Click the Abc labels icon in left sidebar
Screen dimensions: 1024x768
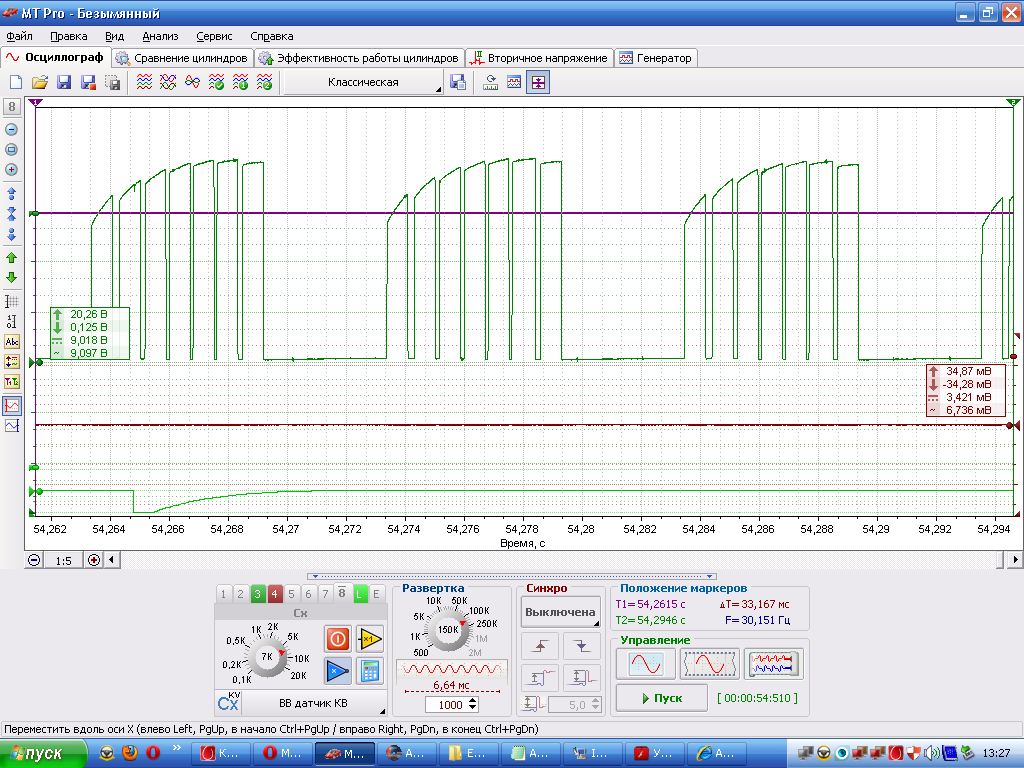(12, 342)
